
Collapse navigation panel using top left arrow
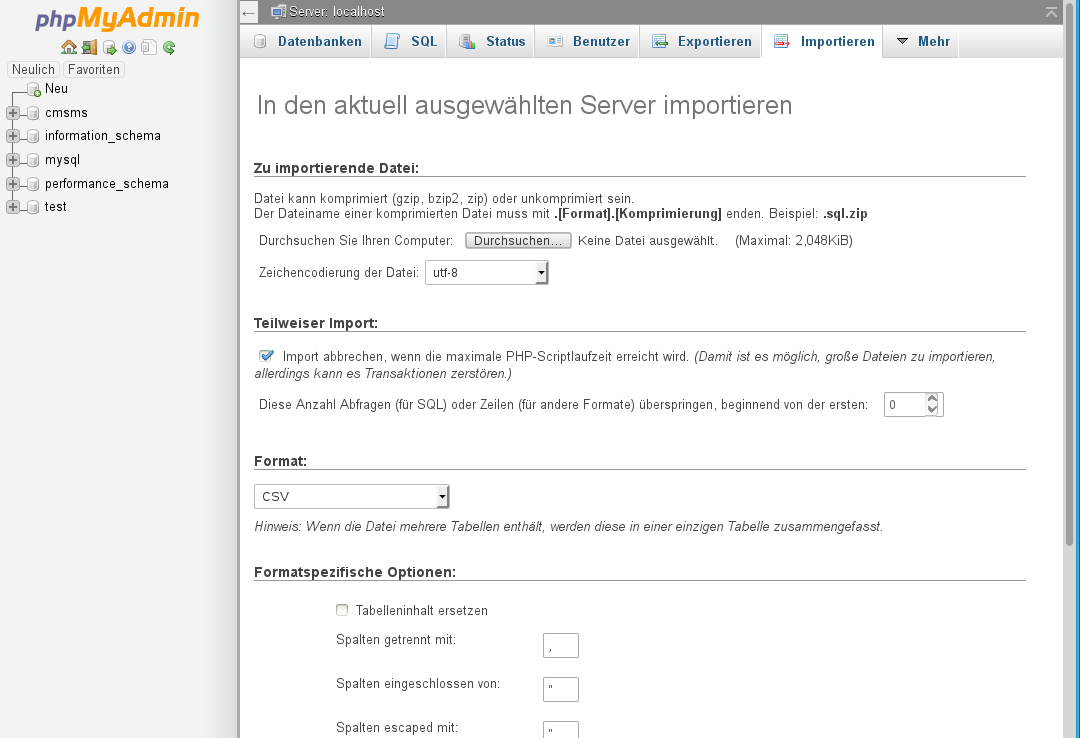tap(249, 12)
